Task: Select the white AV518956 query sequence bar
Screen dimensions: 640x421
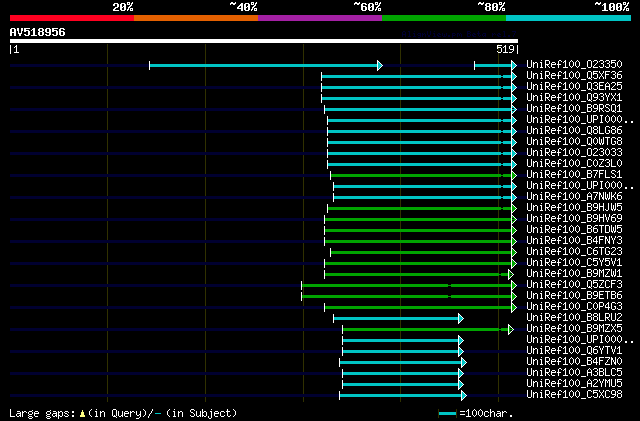Action: coord(264,41)
